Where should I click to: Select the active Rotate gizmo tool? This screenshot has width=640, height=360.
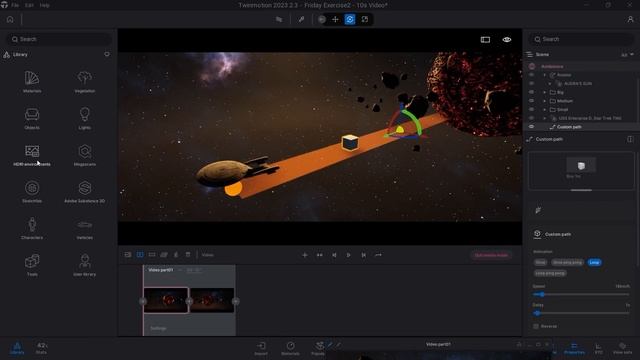click(350, 19)
